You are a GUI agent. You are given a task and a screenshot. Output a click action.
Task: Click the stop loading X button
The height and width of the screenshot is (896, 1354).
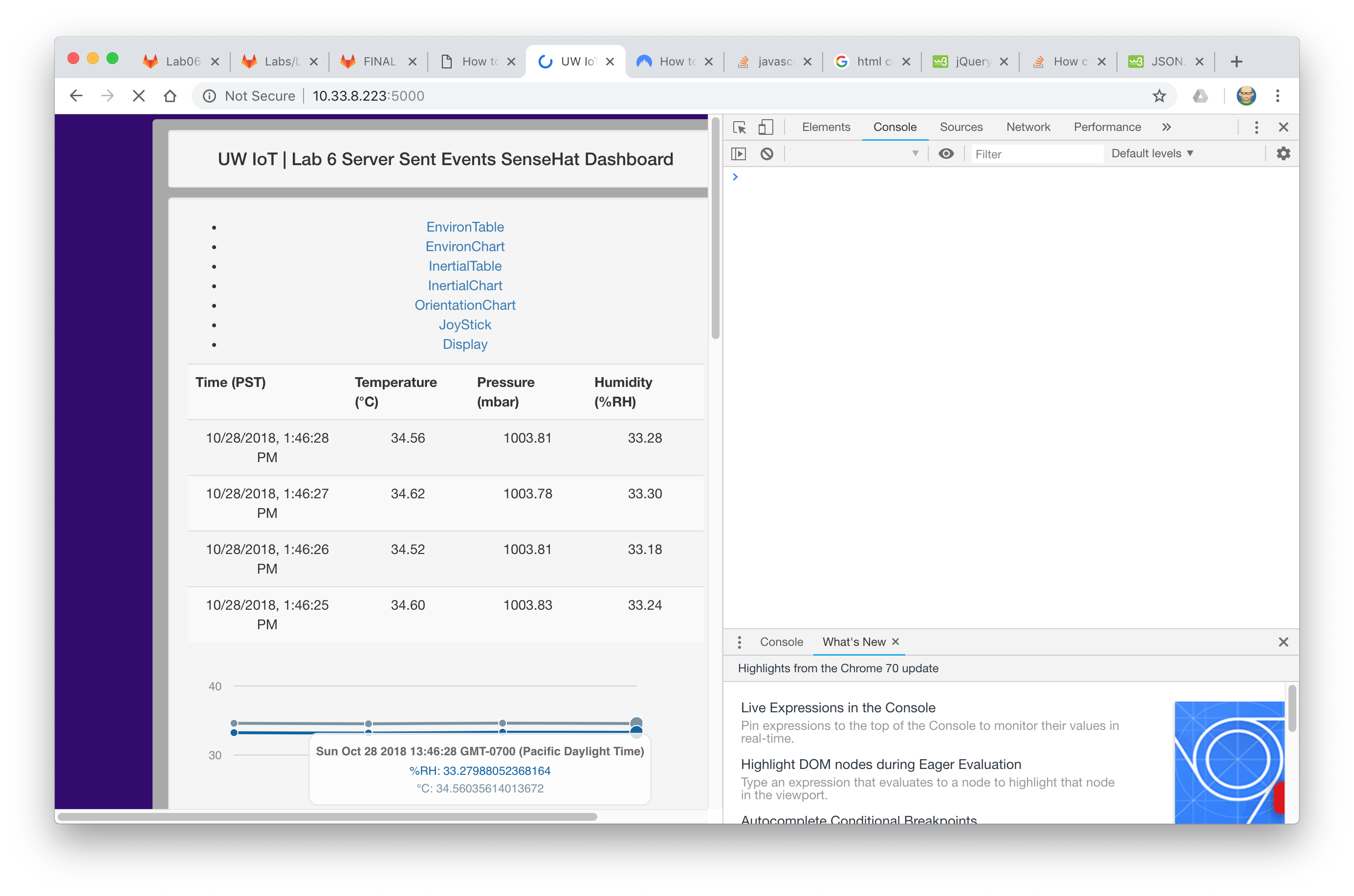[138, 96]
